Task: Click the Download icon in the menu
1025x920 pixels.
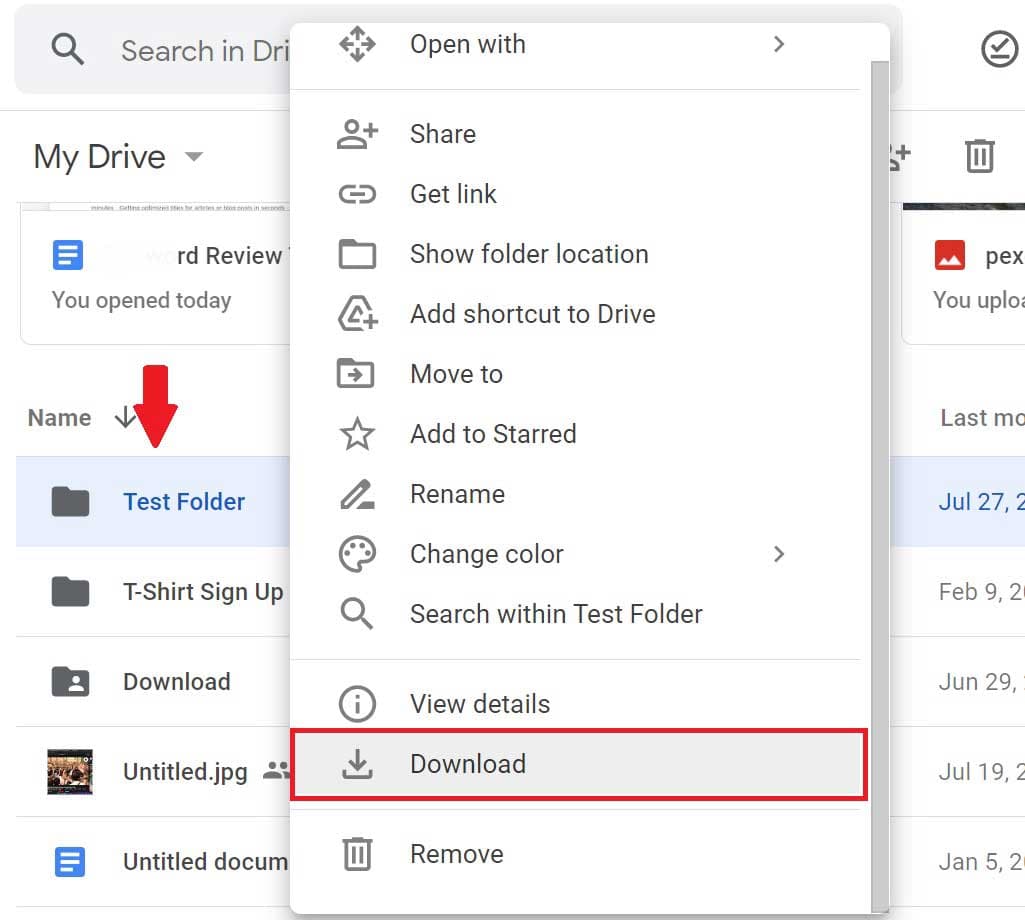Action: coord(357,763)
